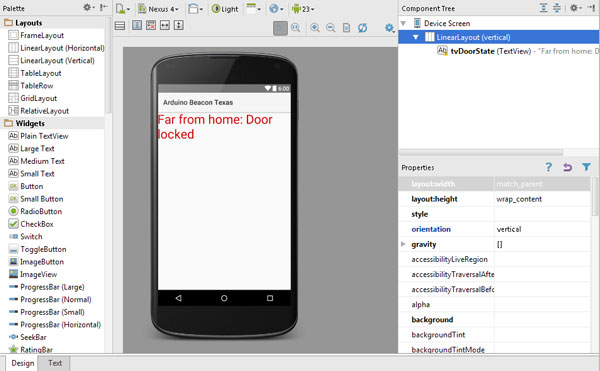Pick the ImageView widget from palette
This screenshot has width=600, height=371.
point(33,275)
